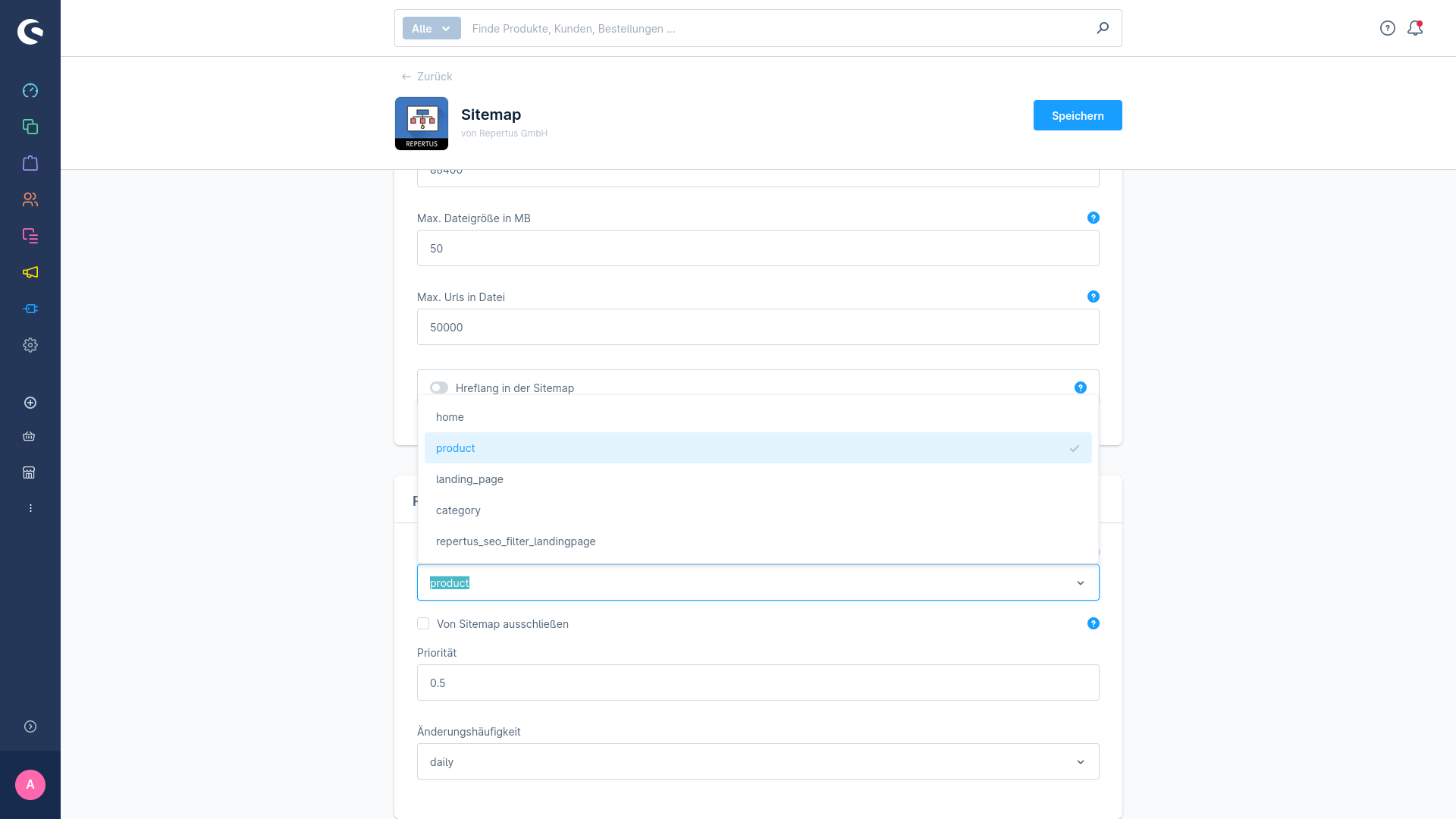Show help for Von Sitemap ausschließen

(x=1094, y=623)
